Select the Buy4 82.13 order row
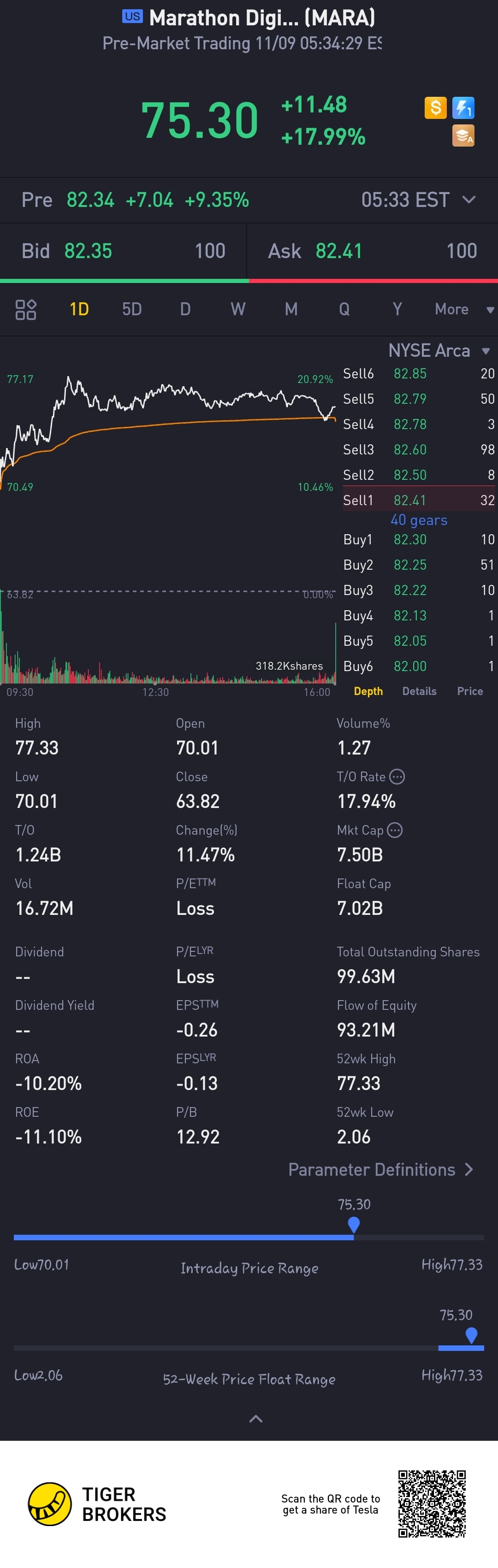The width and height of the screenshot is (498, 1568). pos(419,615)
